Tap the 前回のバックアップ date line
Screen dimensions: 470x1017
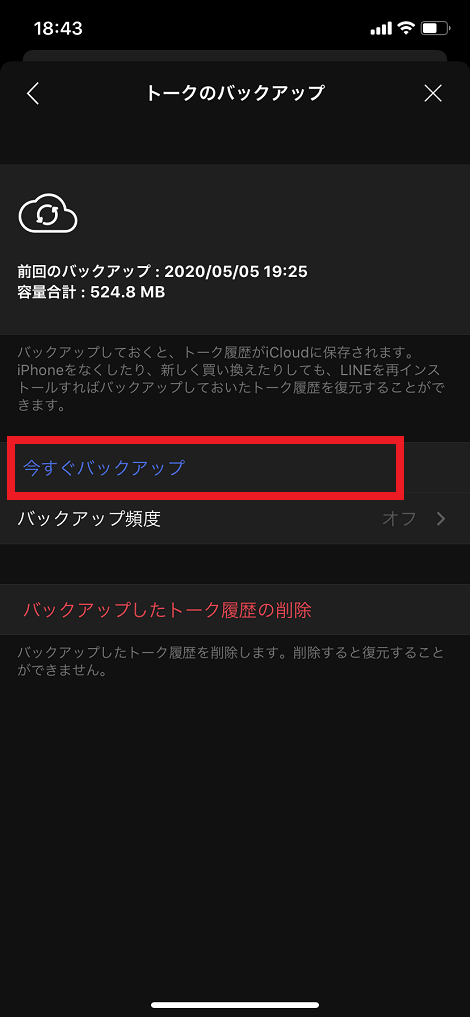pos(162,271)
